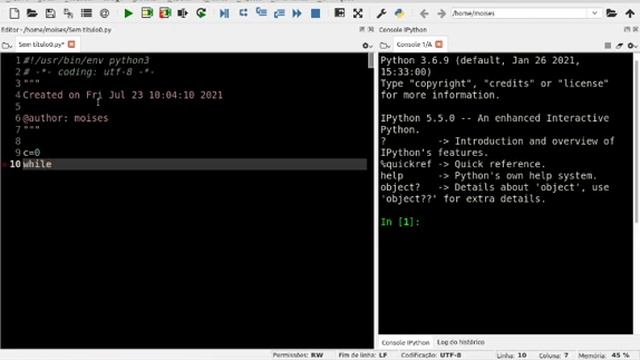640x360 pixels.
Task: Undock the editor pane
Action: point(362,29)
